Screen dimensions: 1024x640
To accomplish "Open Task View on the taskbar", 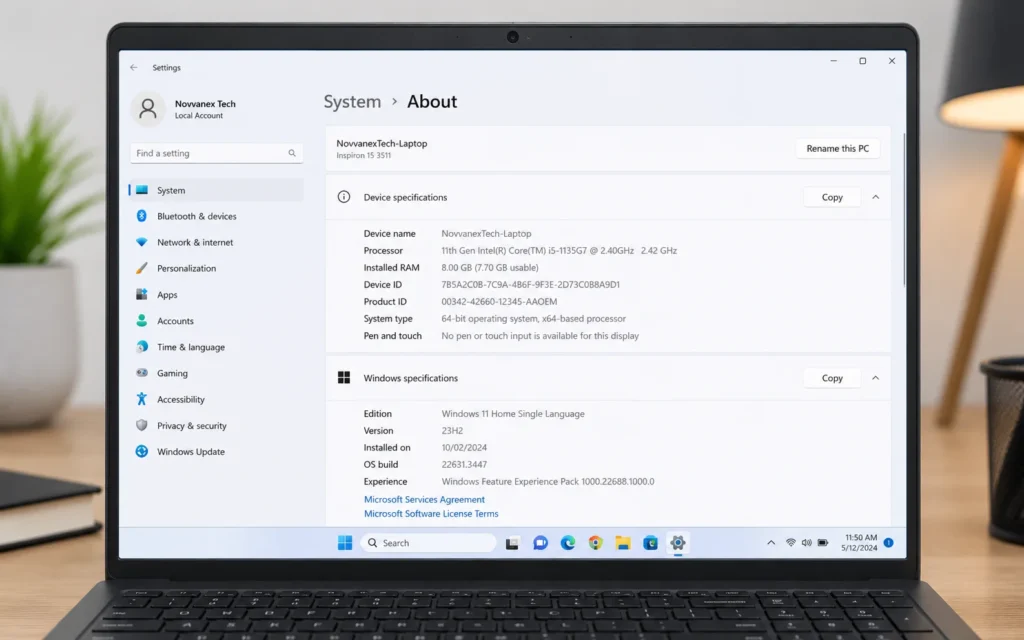I will click(513, 543).
